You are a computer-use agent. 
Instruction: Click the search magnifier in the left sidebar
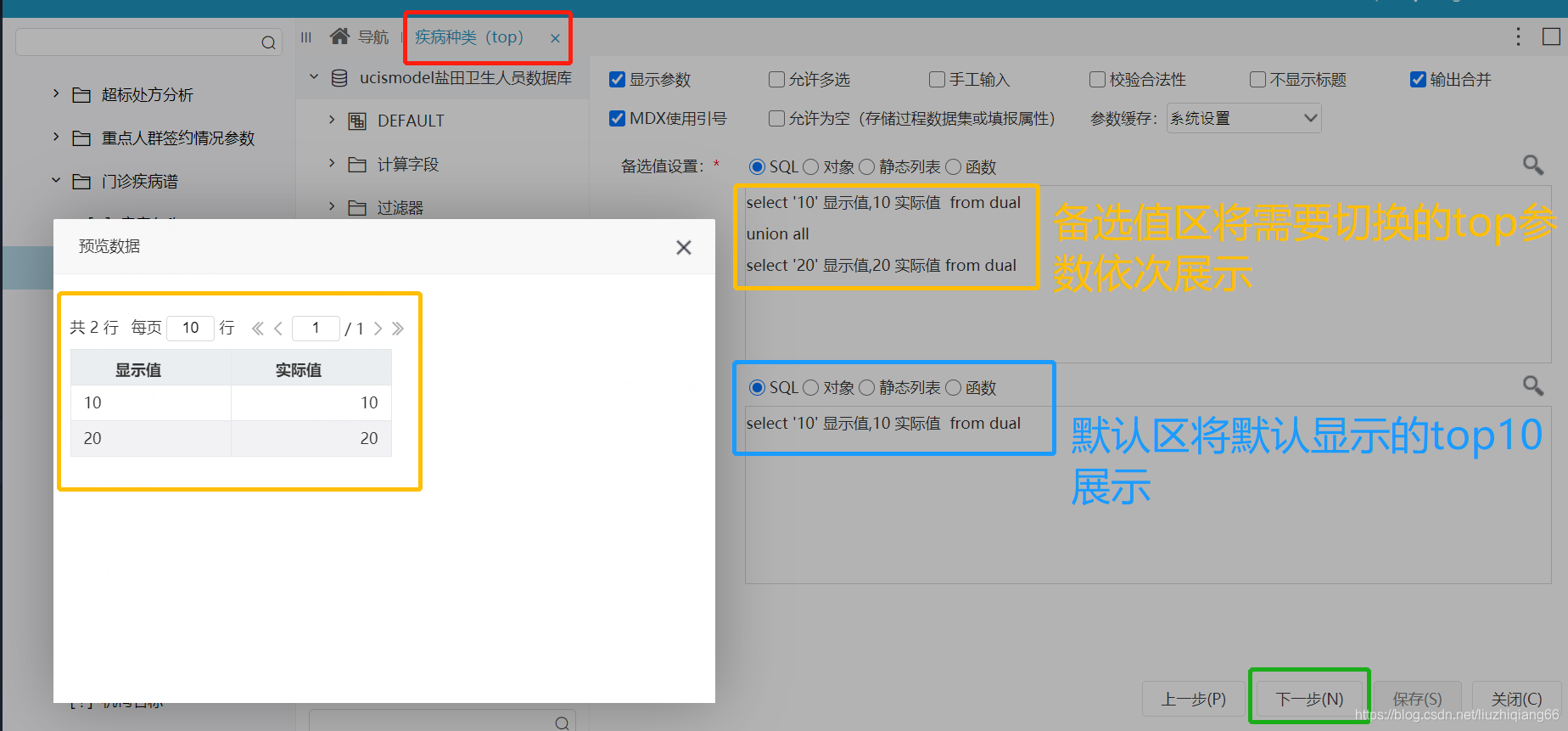point(268,42)
